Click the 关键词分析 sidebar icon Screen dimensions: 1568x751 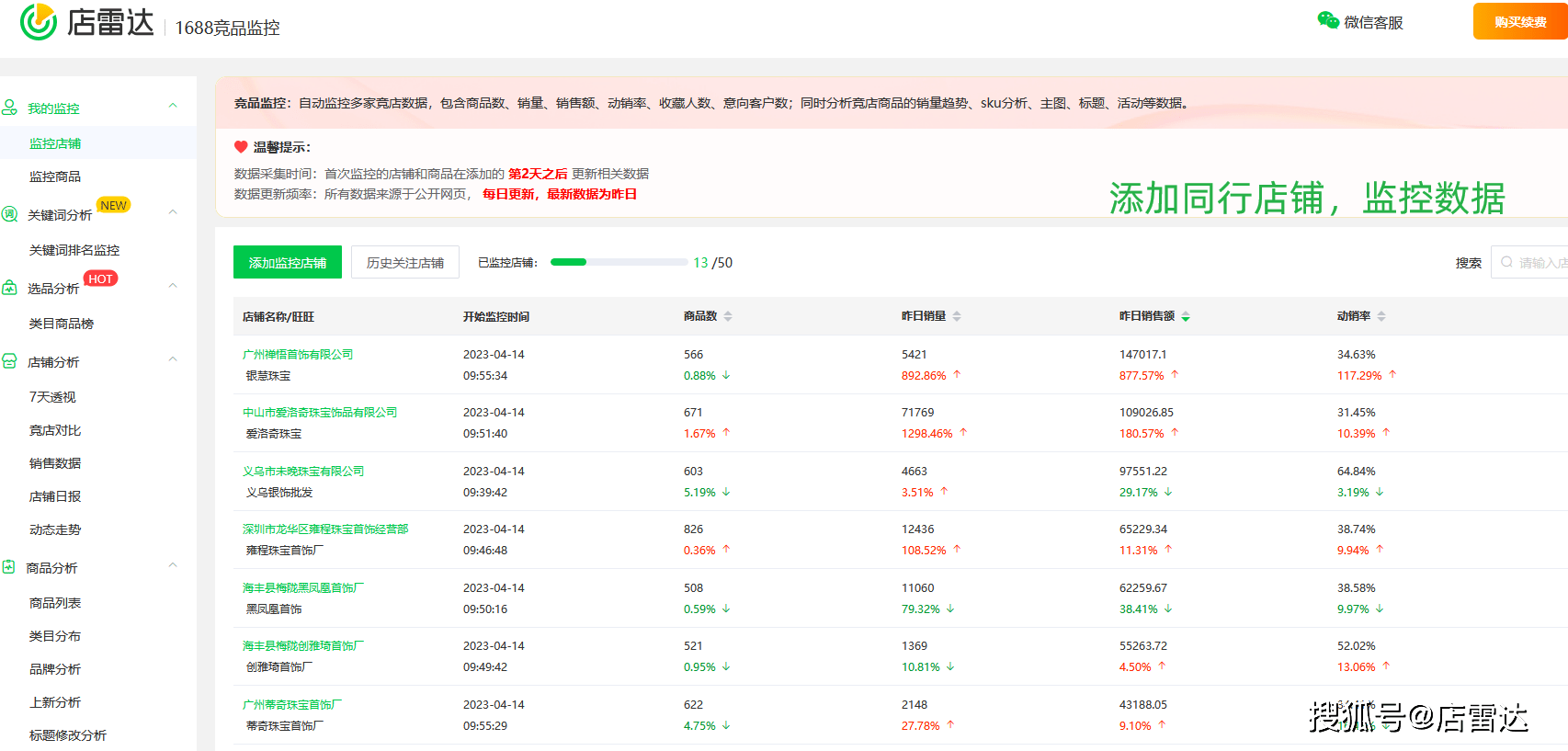point(9,214)
